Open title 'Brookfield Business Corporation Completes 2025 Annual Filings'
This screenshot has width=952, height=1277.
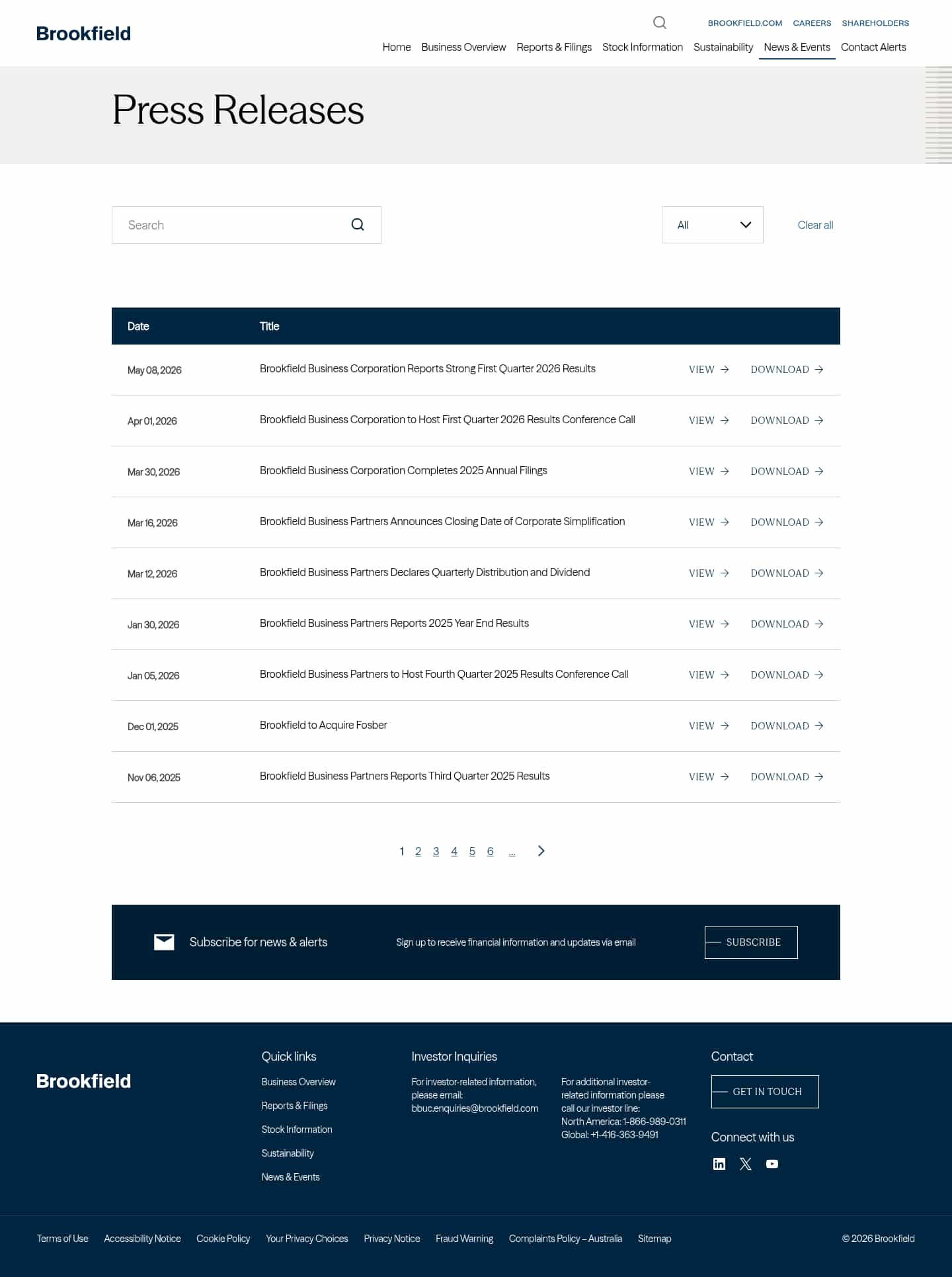[x=403, y=470]
